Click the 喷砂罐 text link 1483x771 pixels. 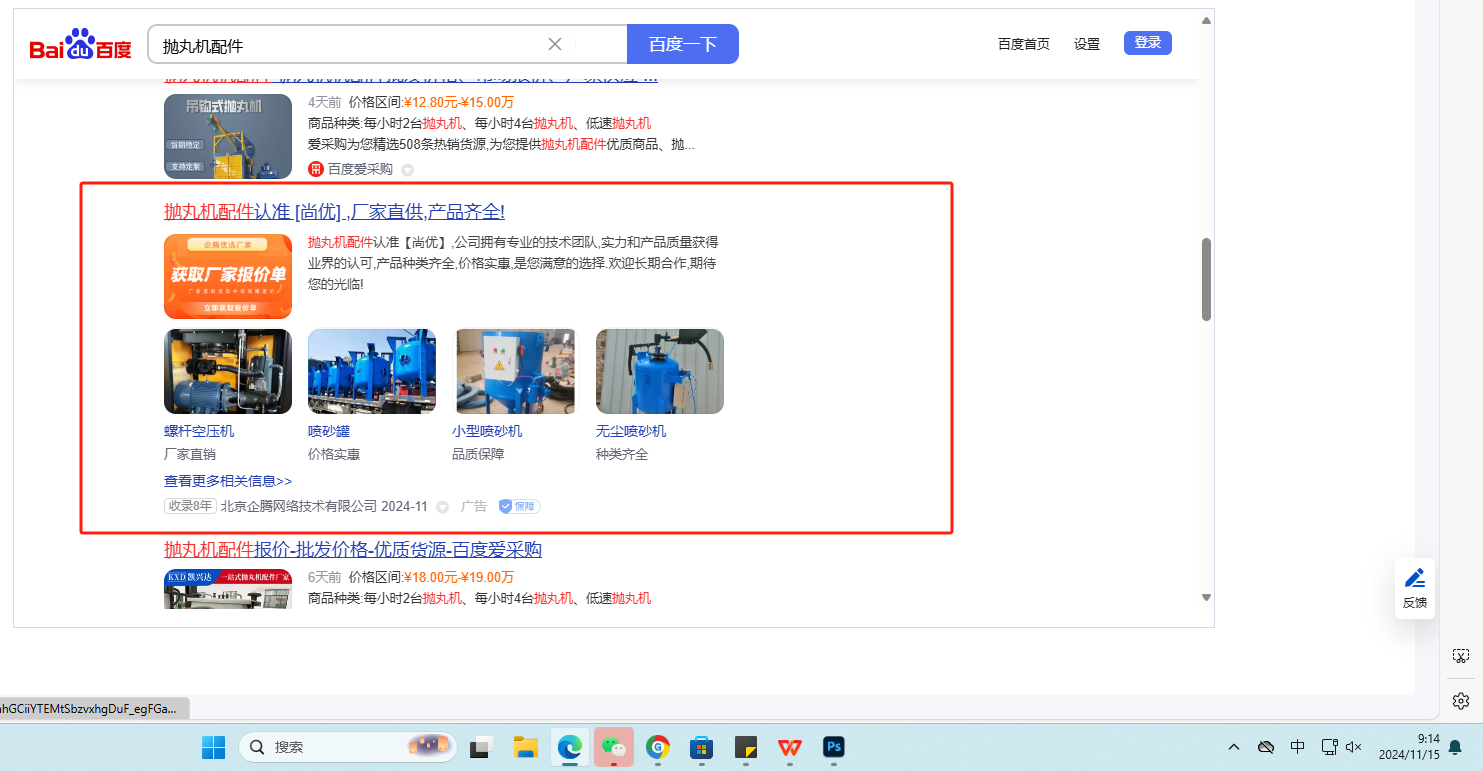coord(329,431)
